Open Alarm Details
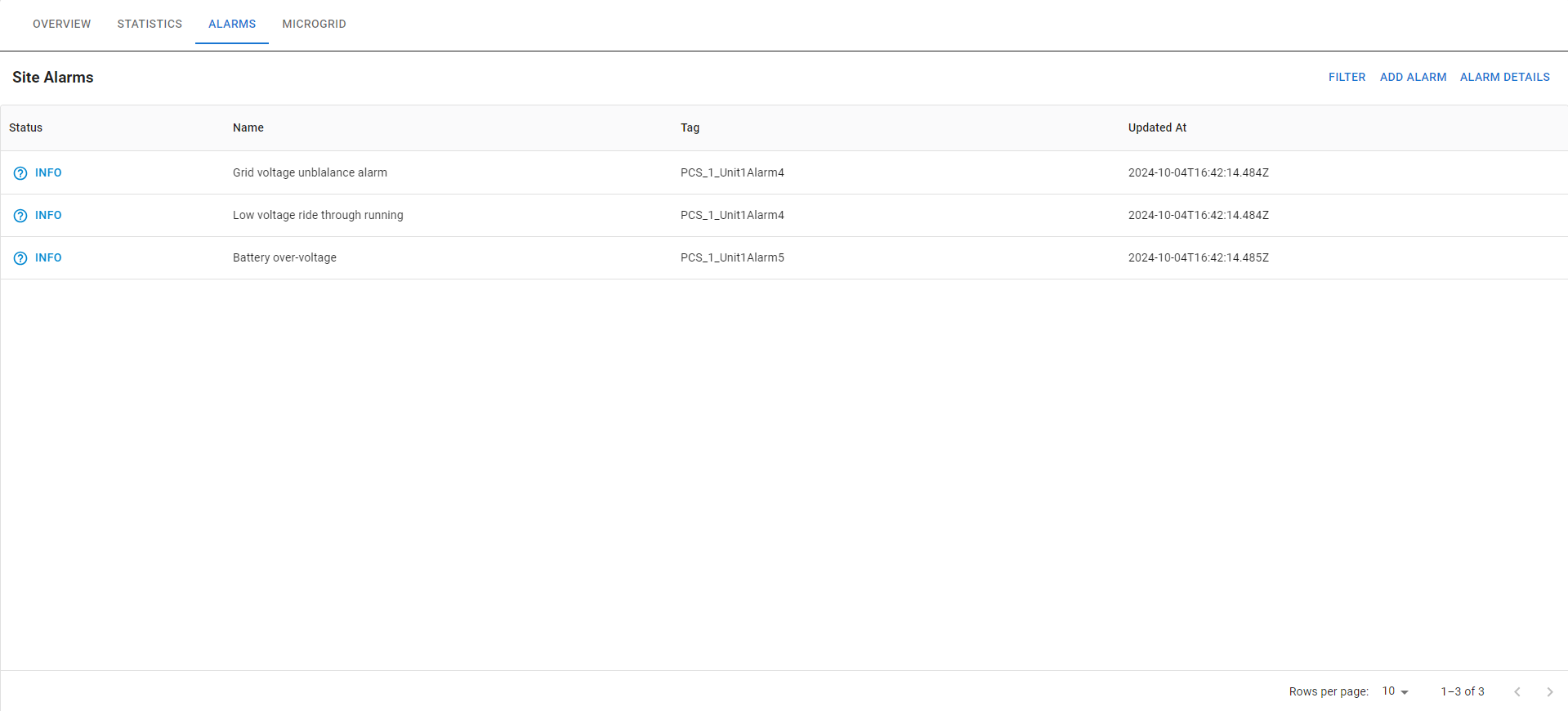 pyautogui.click(x=1504, y=77)
